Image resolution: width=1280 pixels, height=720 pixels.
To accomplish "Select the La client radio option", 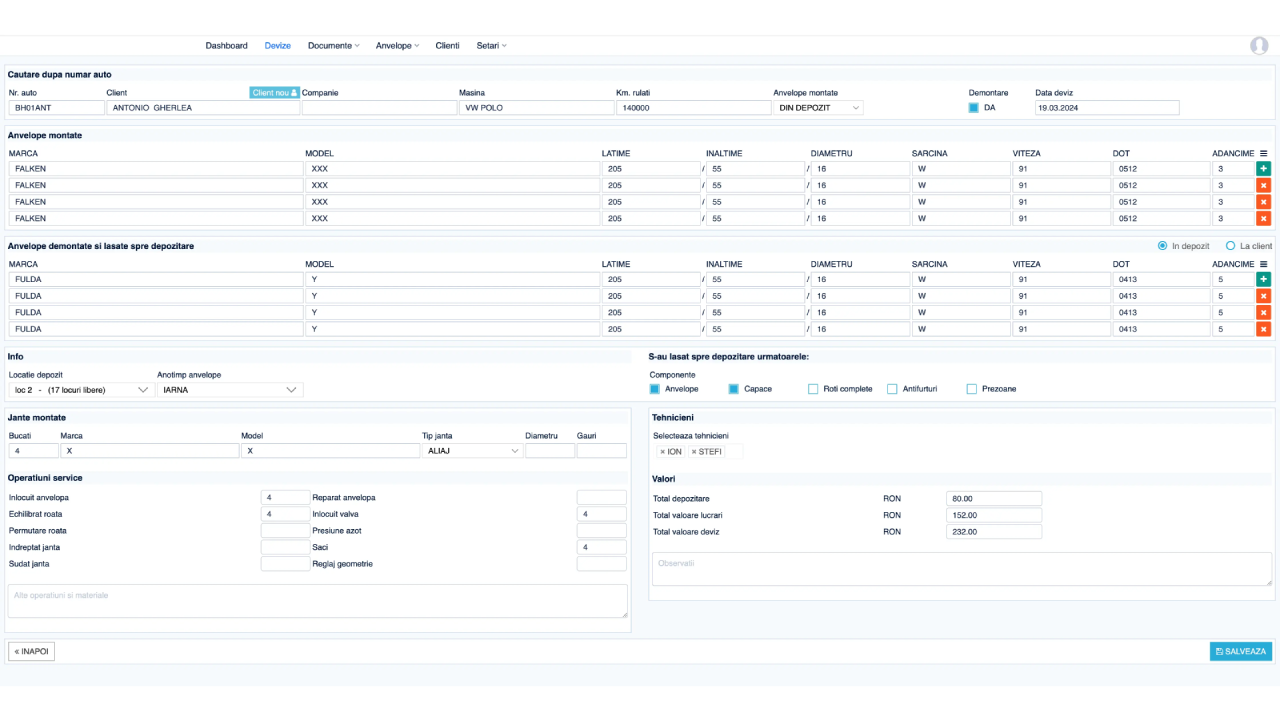I will pyautogui.click(x=1230, y=246).
